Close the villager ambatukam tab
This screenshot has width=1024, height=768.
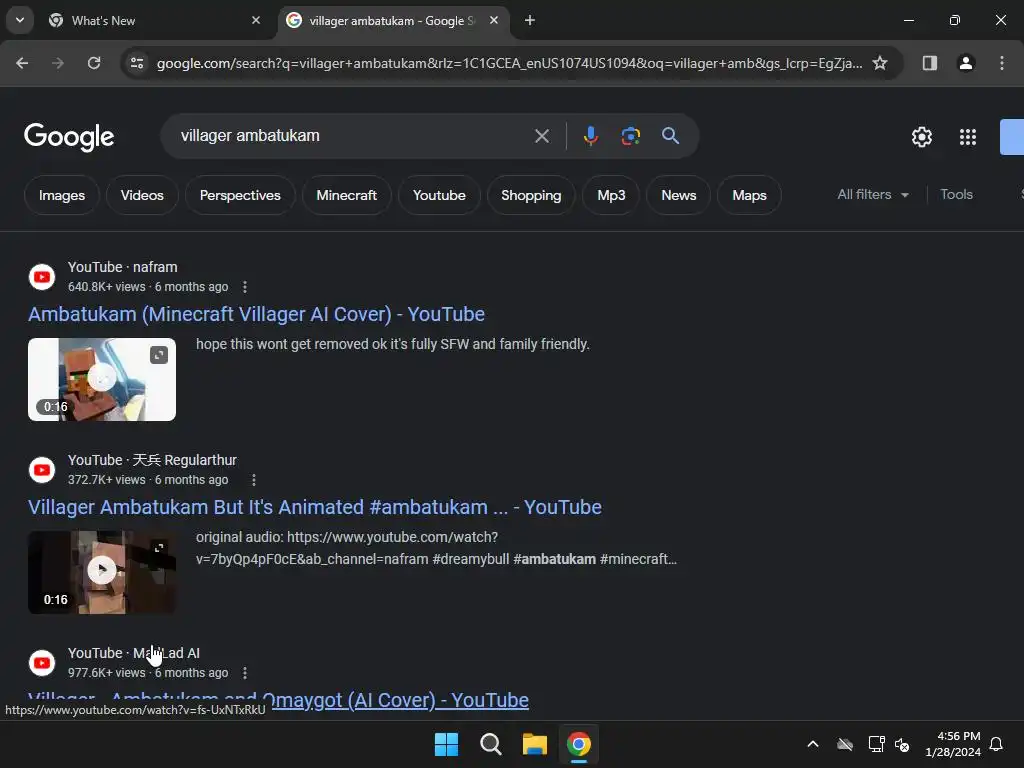pyautogui.click(x=494, y=20)
